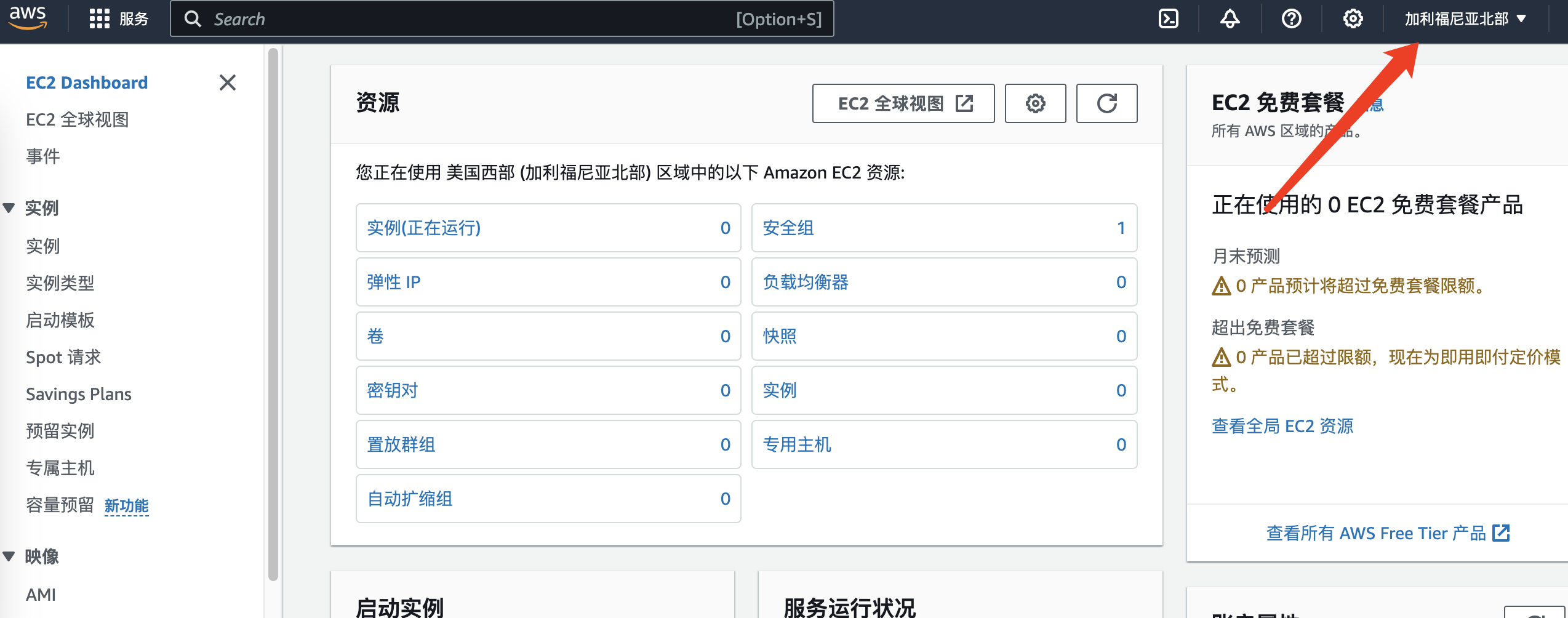Viewport: 1568px width, 618px height.
Task: Click the 新功能 badge link
Action: point(127,506)
